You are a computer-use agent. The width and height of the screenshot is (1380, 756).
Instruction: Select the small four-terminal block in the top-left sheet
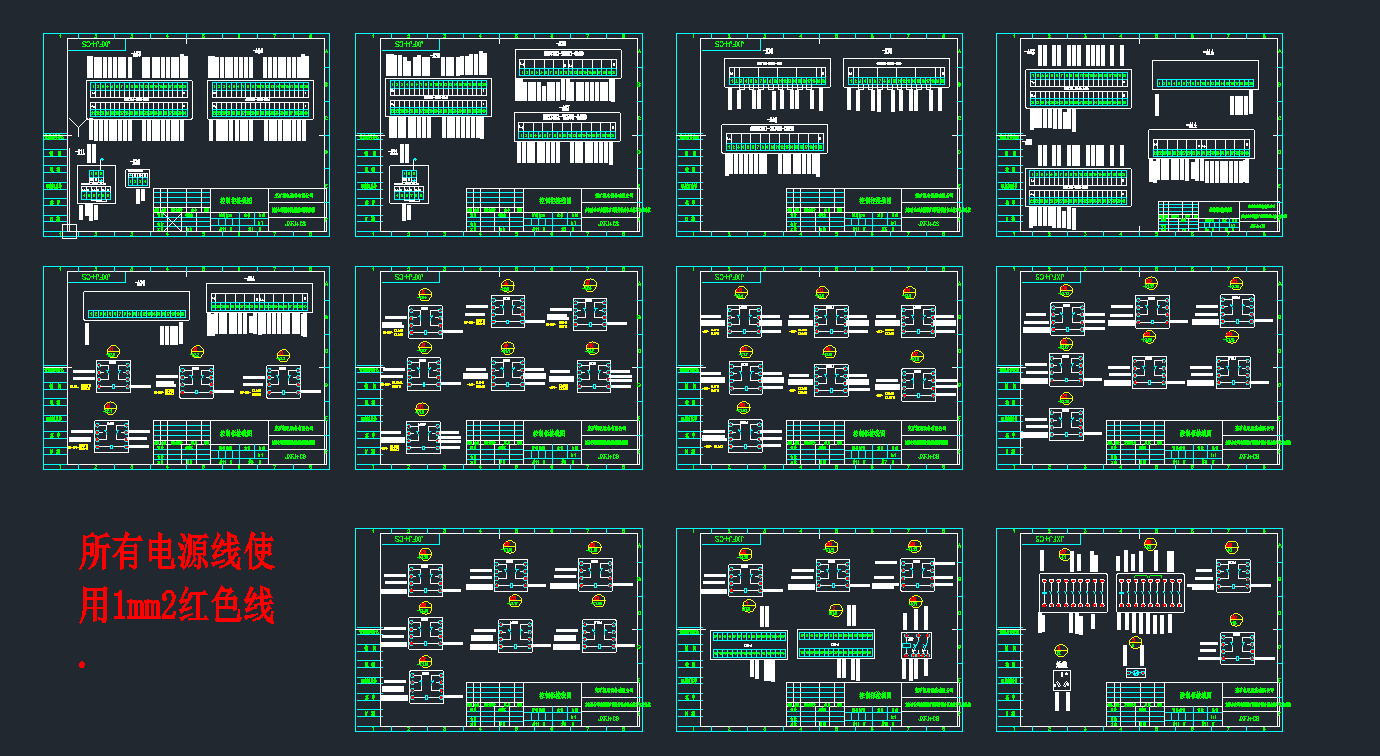[x=138, y=178]
